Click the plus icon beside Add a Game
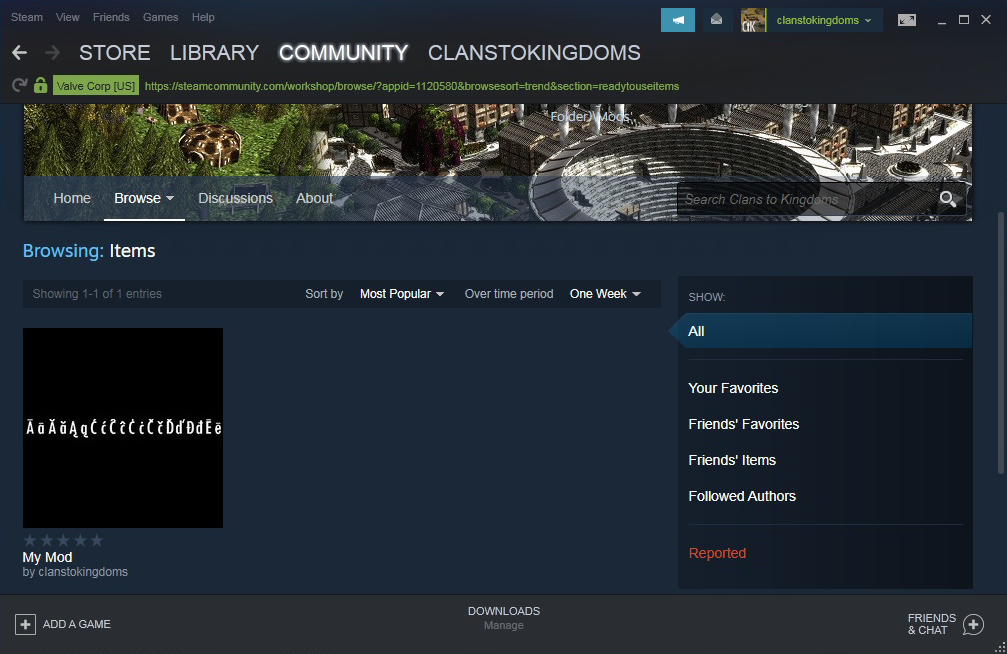The height and width of the screenshot is (654, 1007). tap(25, 624)
